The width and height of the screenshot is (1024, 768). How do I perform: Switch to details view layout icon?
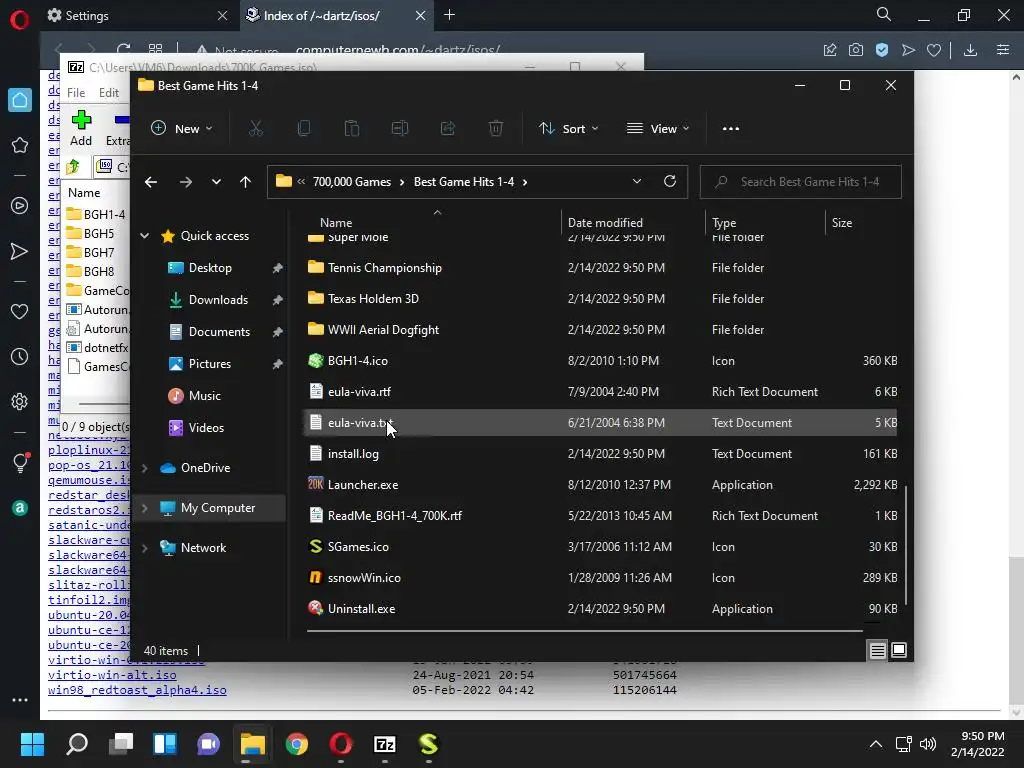pos(878,650)
